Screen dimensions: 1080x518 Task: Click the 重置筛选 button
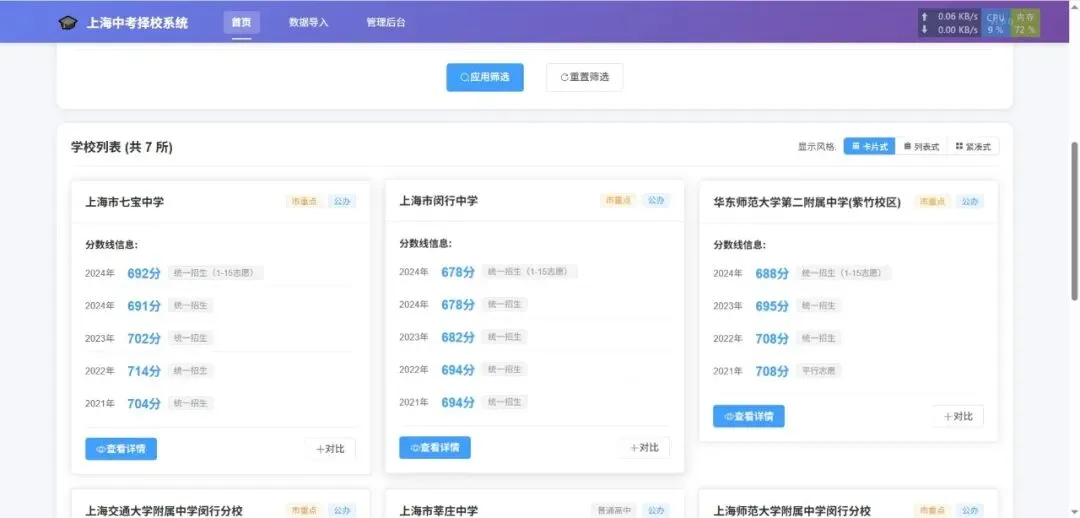coord(585,77)
